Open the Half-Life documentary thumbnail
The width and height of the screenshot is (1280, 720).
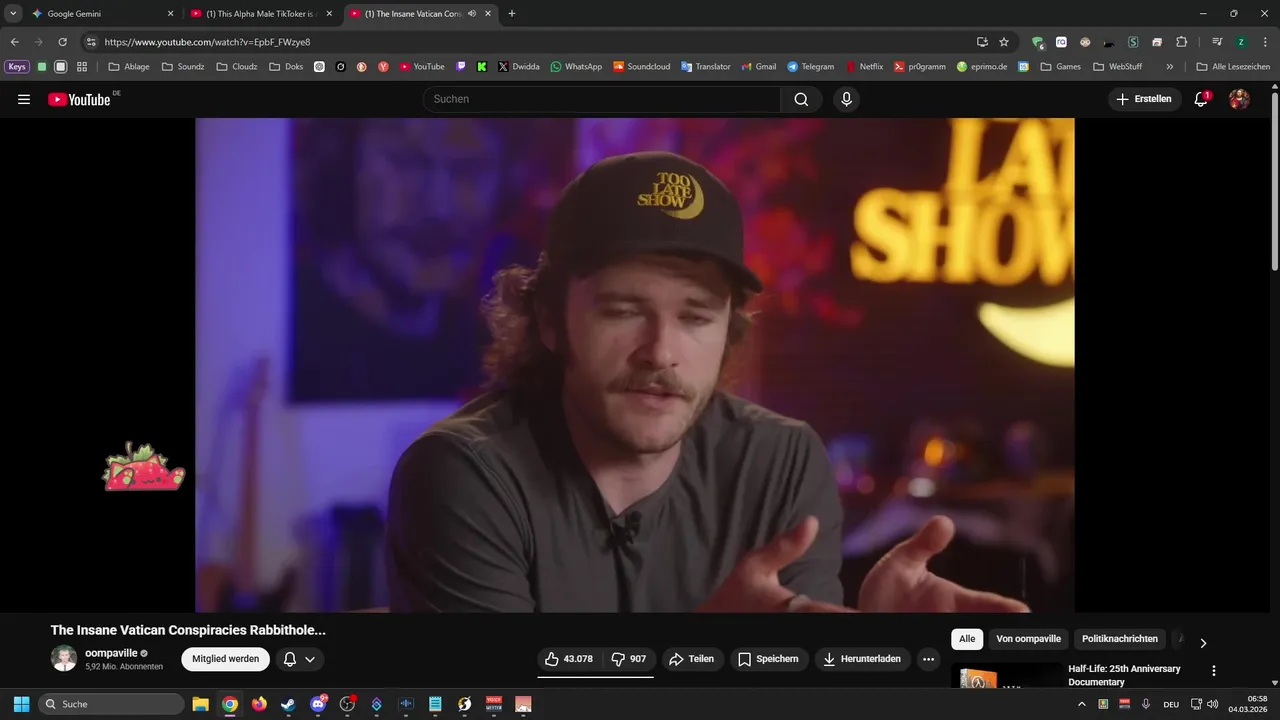point(1007,676)
